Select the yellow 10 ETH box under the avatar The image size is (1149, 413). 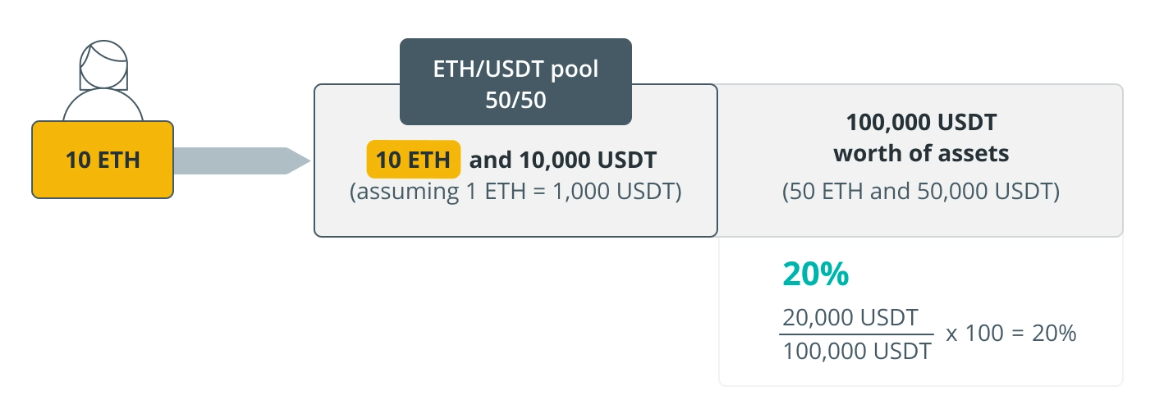click(103, 160)
